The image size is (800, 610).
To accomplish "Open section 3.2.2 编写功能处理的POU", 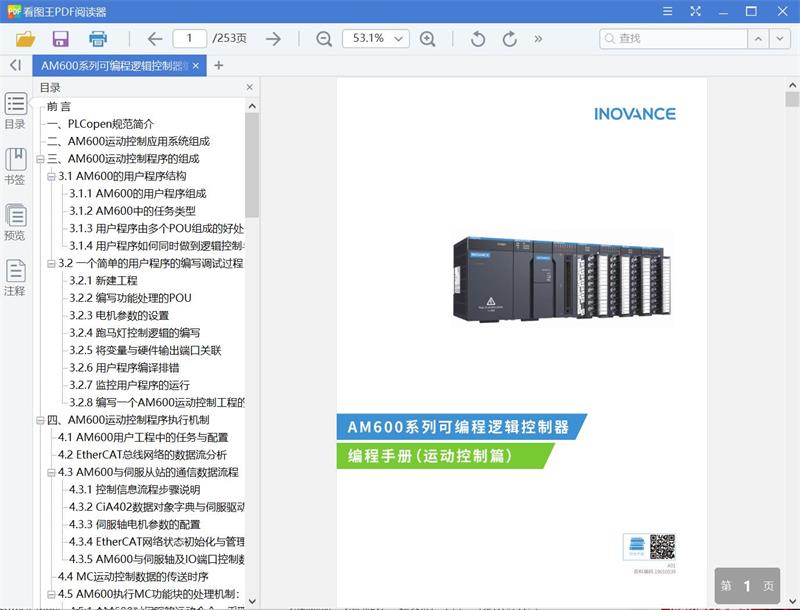I will tap(130, 298).
